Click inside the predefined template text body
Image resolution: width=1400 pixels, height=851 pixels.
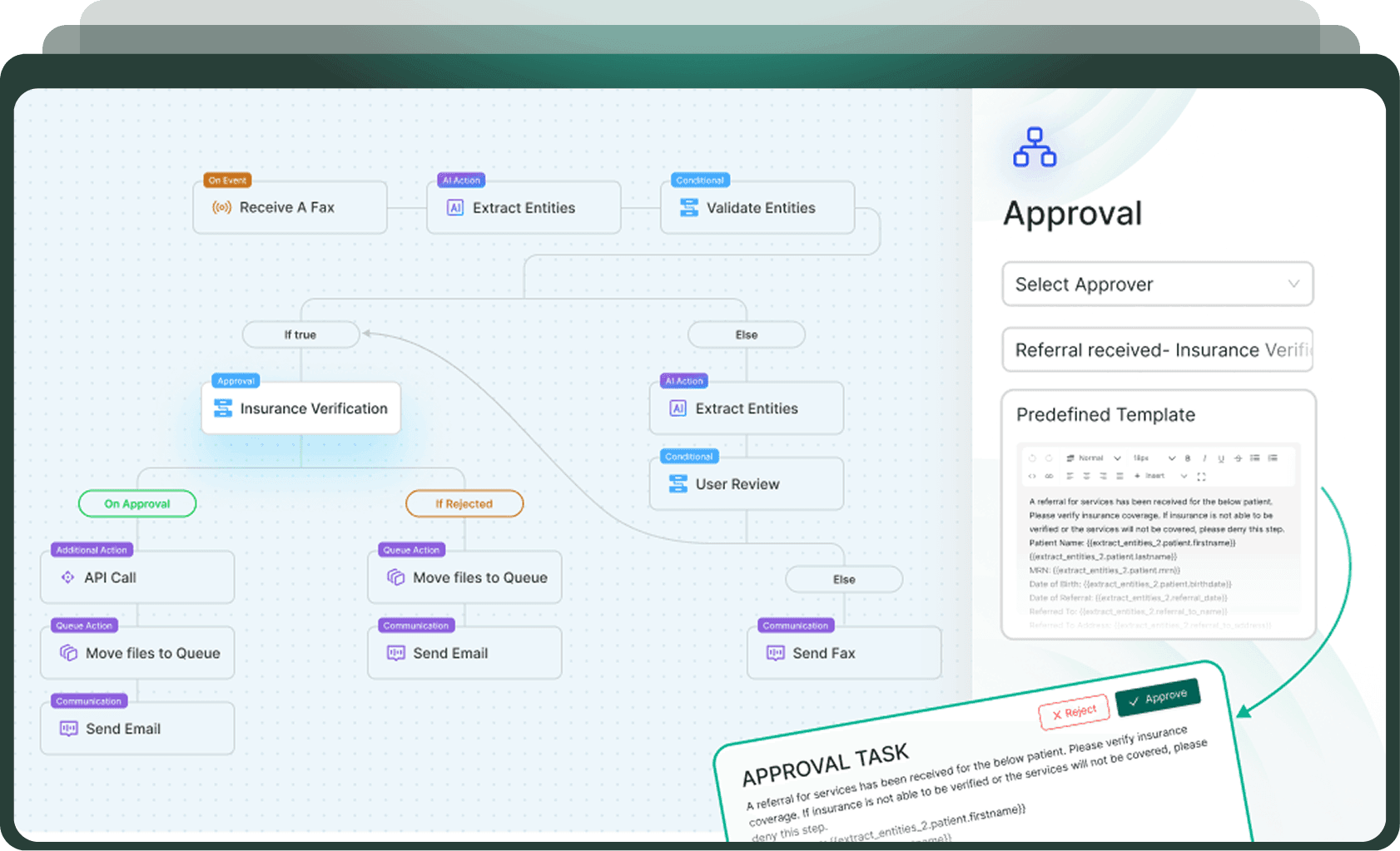point(1156,562)
